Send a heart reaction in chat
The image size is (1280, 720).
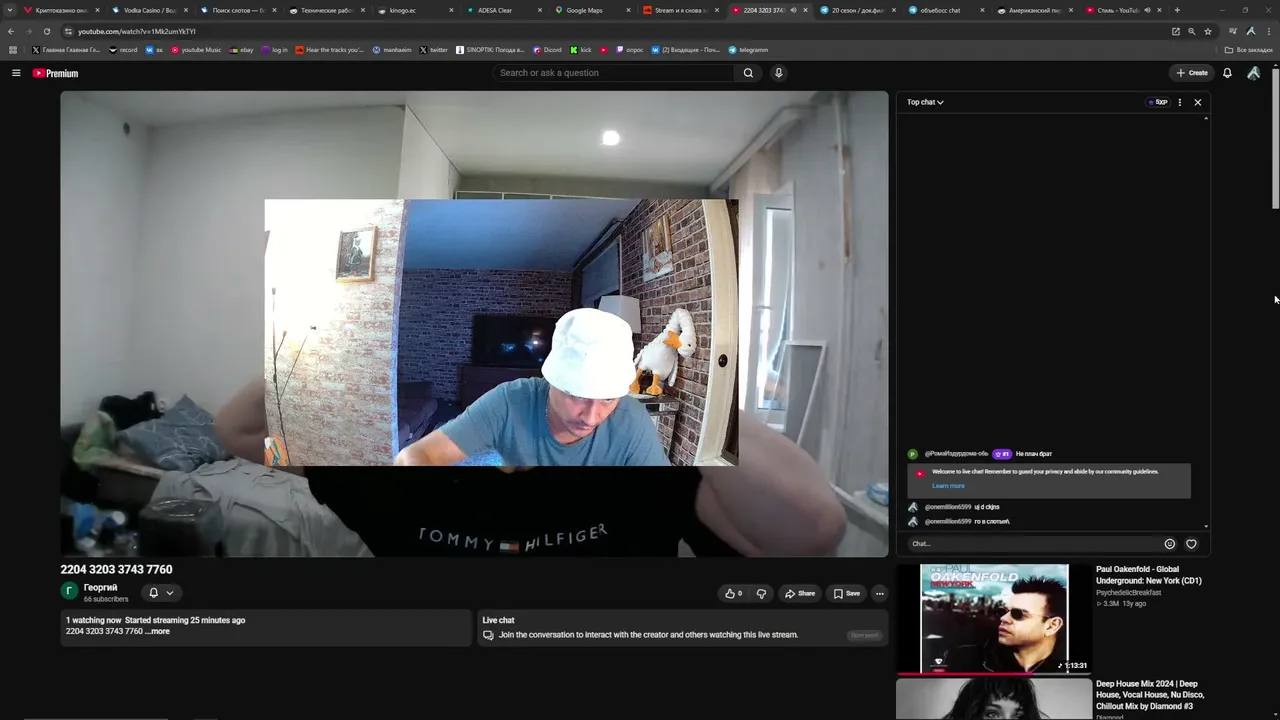[x=1191, y=544]
